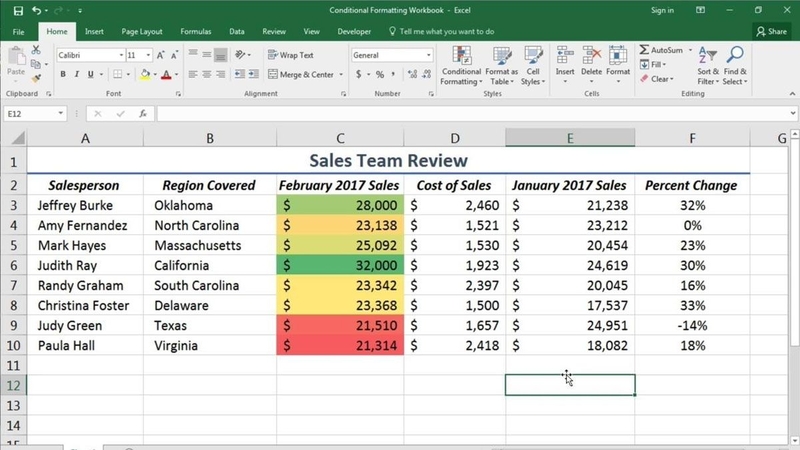Click the Select All corner triangle
This screenshot has width=800, height=450.
point(18,138)
